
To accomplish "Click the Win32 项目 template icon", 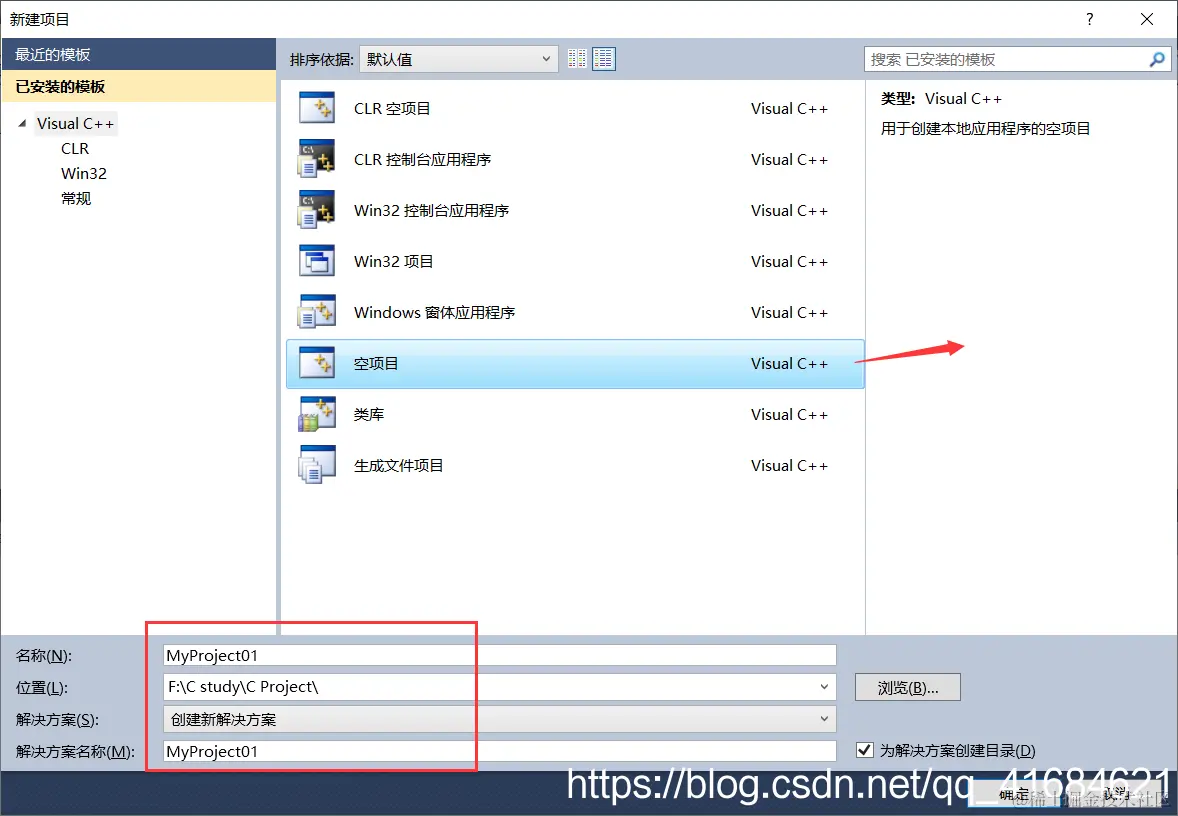I will (x=316, y=261).
